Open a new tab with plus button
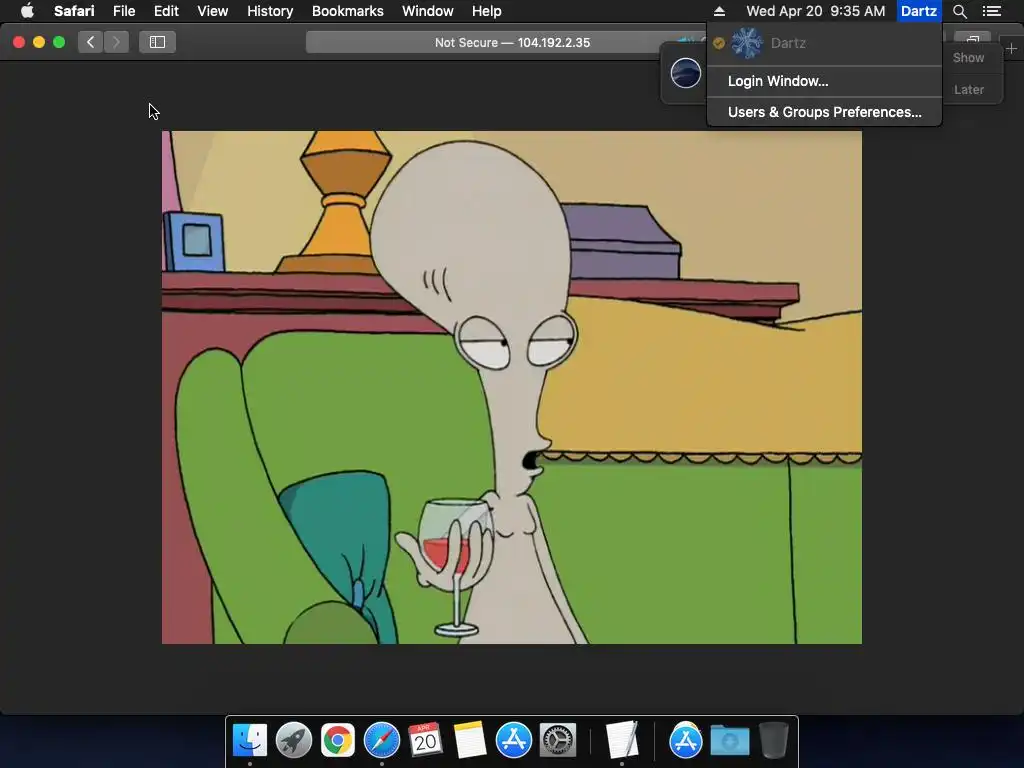Screen dimensions: 1024x768 coord(1012,48)
